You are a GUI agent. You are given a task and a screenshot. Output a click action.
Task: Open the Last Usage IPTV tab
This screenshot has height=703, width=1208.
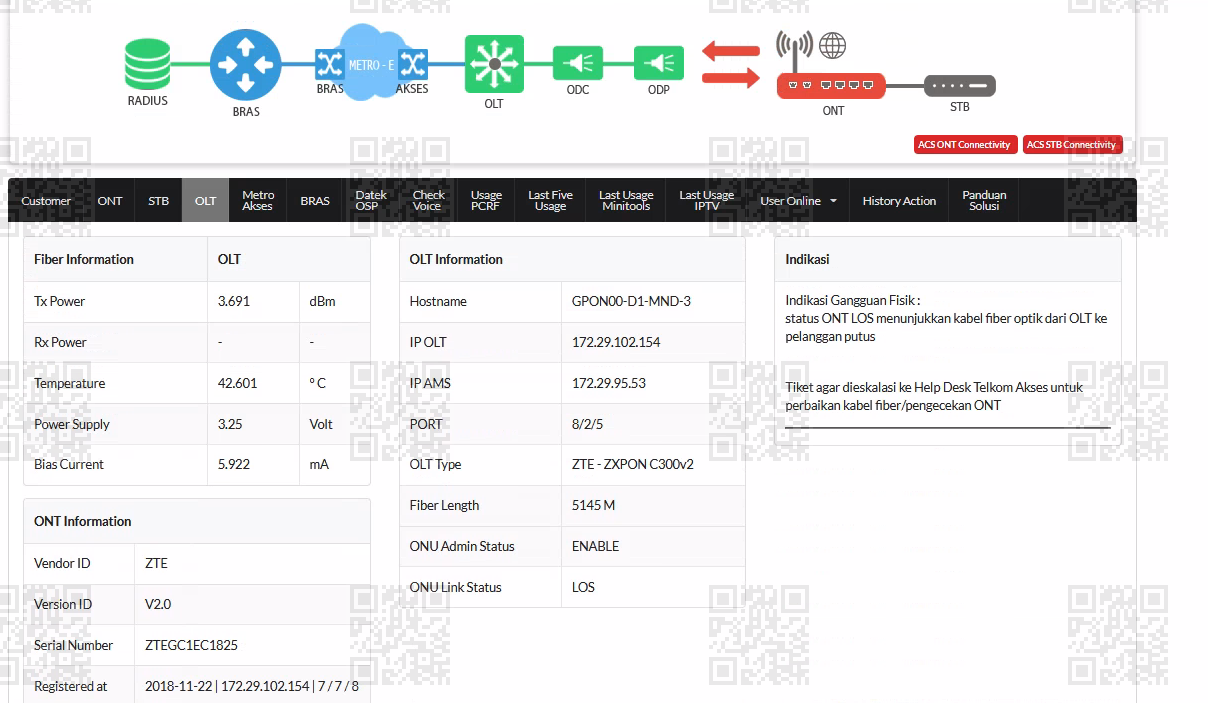click(x=706, y=201)
